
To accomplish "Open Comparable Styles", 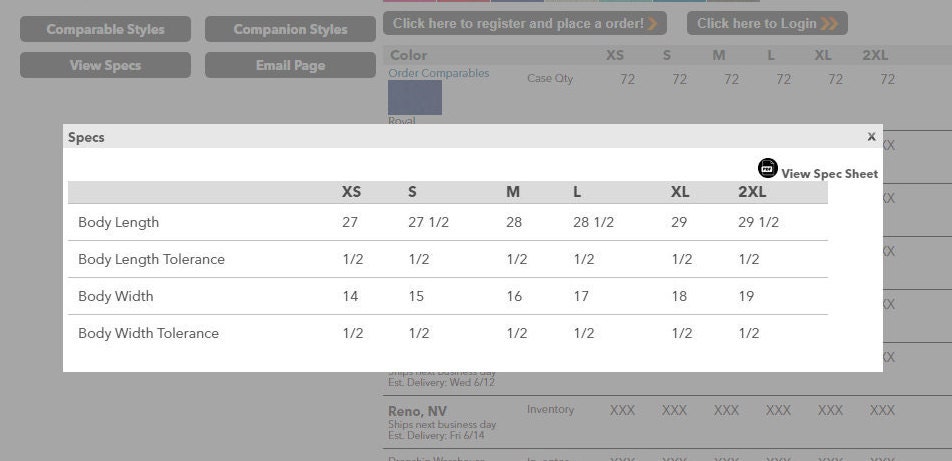I will [106, 29].
